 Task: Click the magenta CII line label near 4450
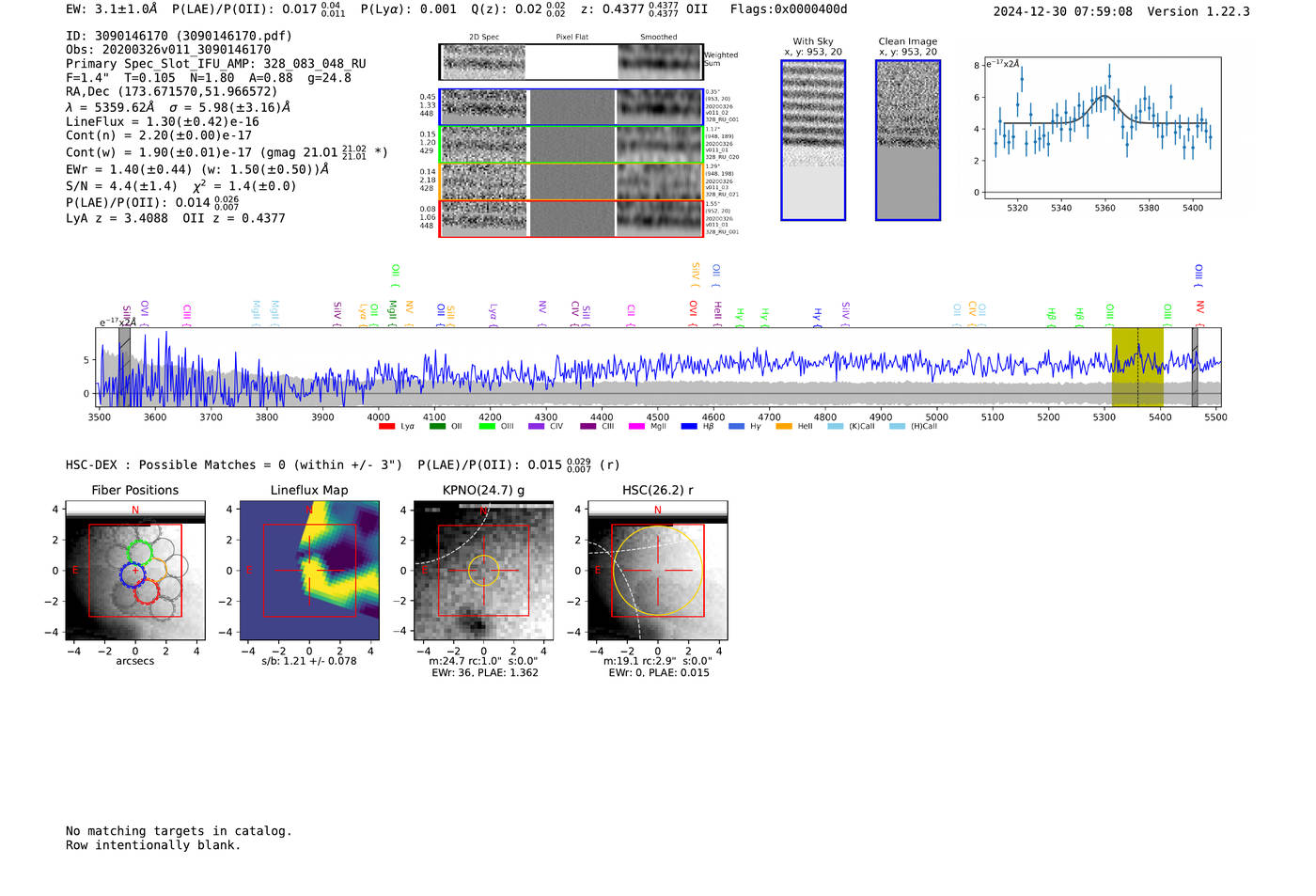[631, 311]
